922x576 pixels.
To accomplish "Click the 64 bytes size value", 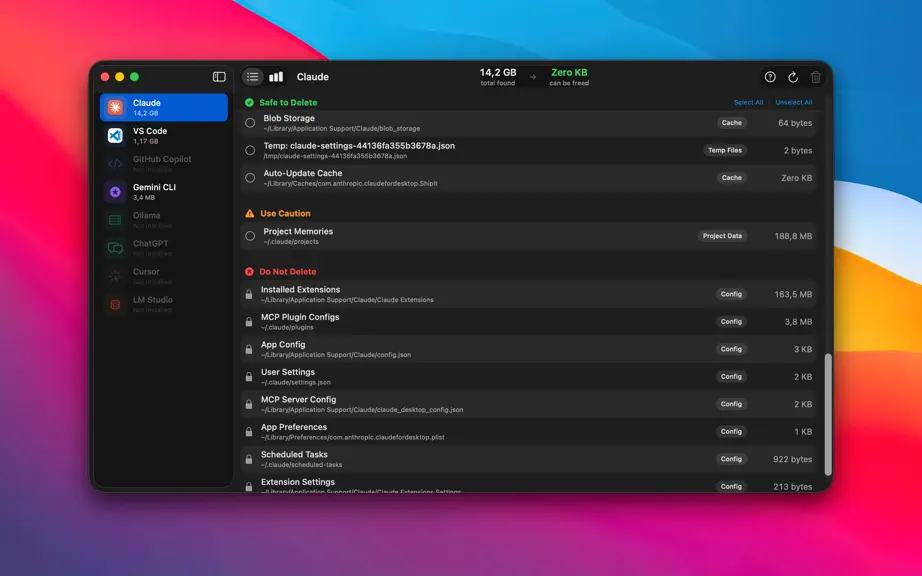I will coord(794,123).
